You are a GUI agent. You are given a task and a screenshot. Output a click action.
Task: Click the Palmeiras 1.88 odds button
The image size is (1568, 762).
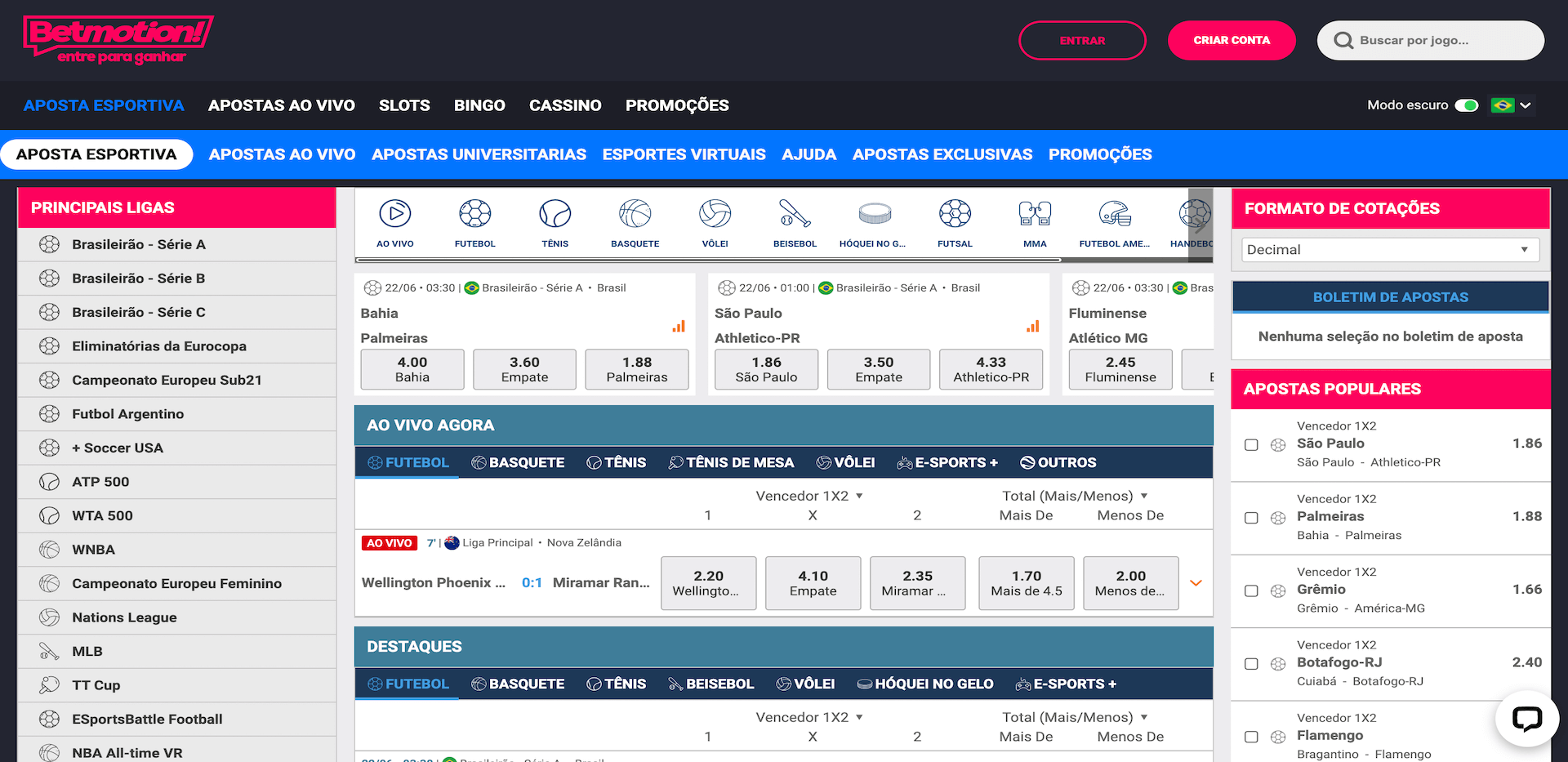[636, 369]
